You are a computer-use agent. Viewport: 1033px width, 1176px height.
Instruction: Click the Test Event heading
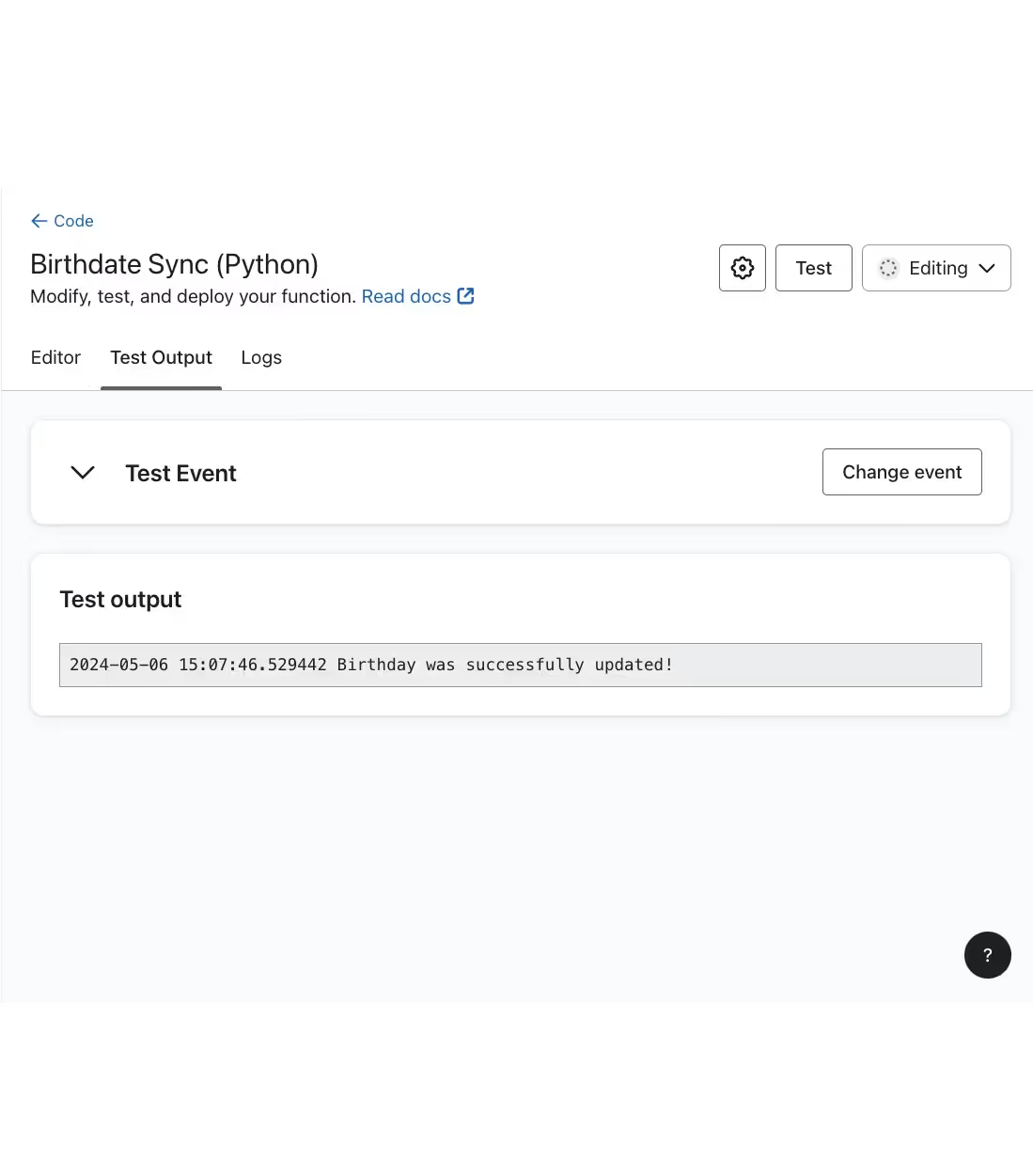tap(180, 473)
